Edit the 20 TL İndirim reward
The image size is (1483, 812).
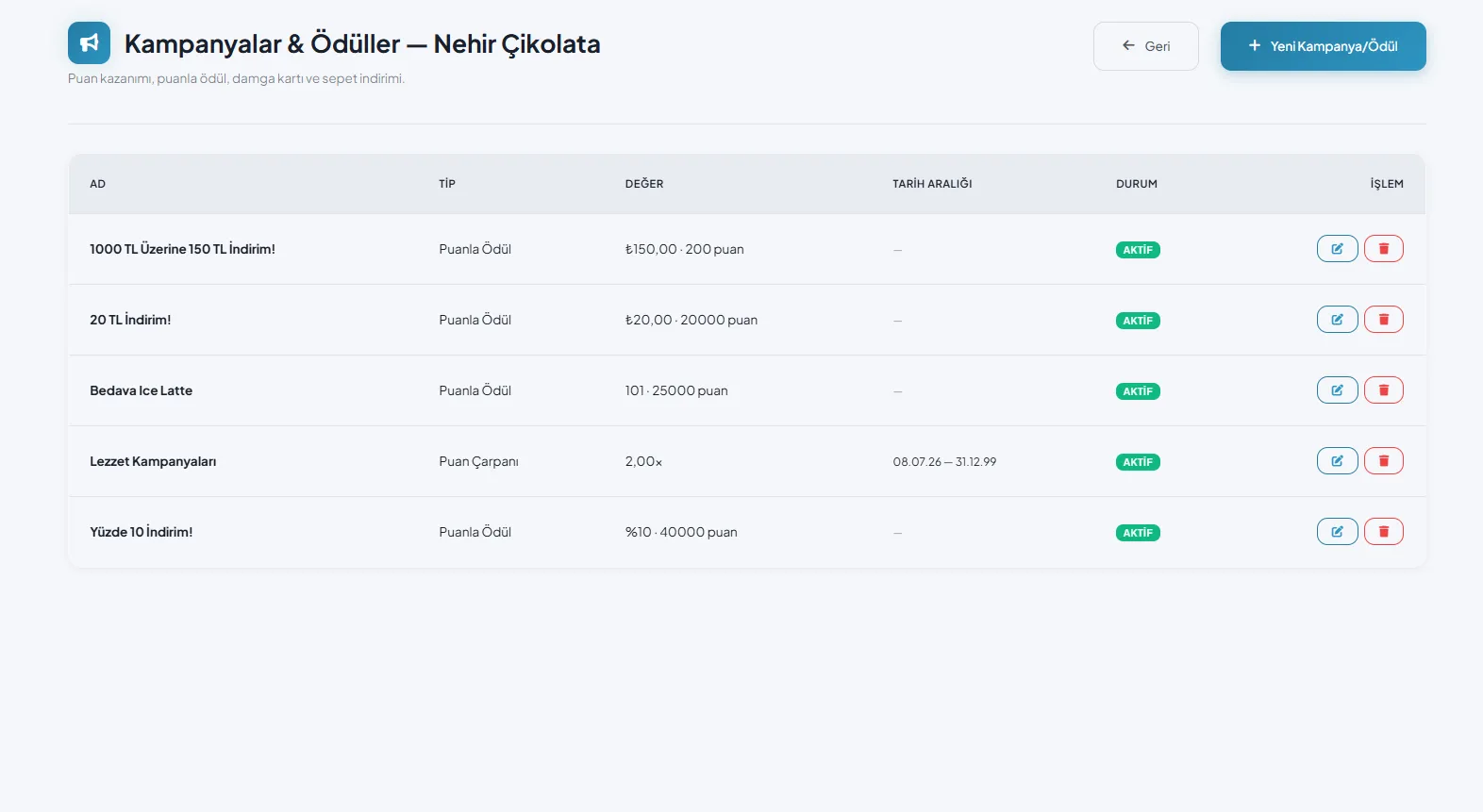(1337, 320)
